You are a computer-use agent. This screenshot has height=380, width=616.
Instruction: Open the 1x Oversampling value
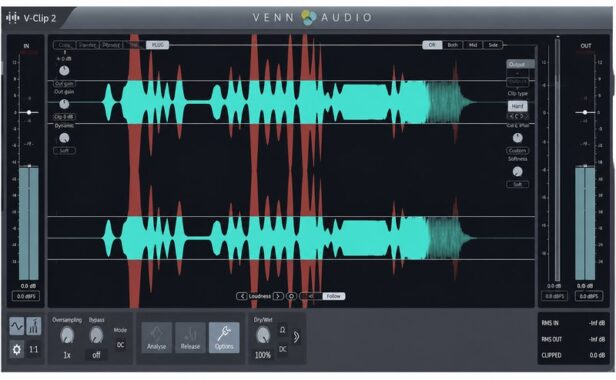click(67, 355)
